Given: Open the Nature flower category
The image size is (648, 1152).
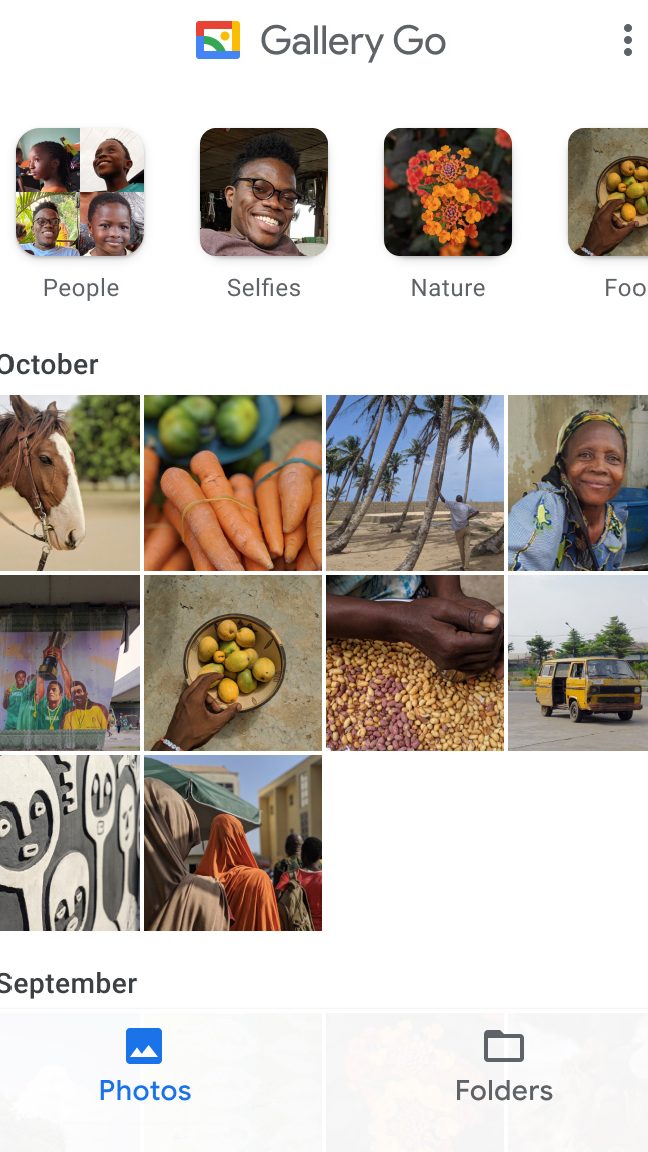Looking at the screenshot, I should click(447, 192).
